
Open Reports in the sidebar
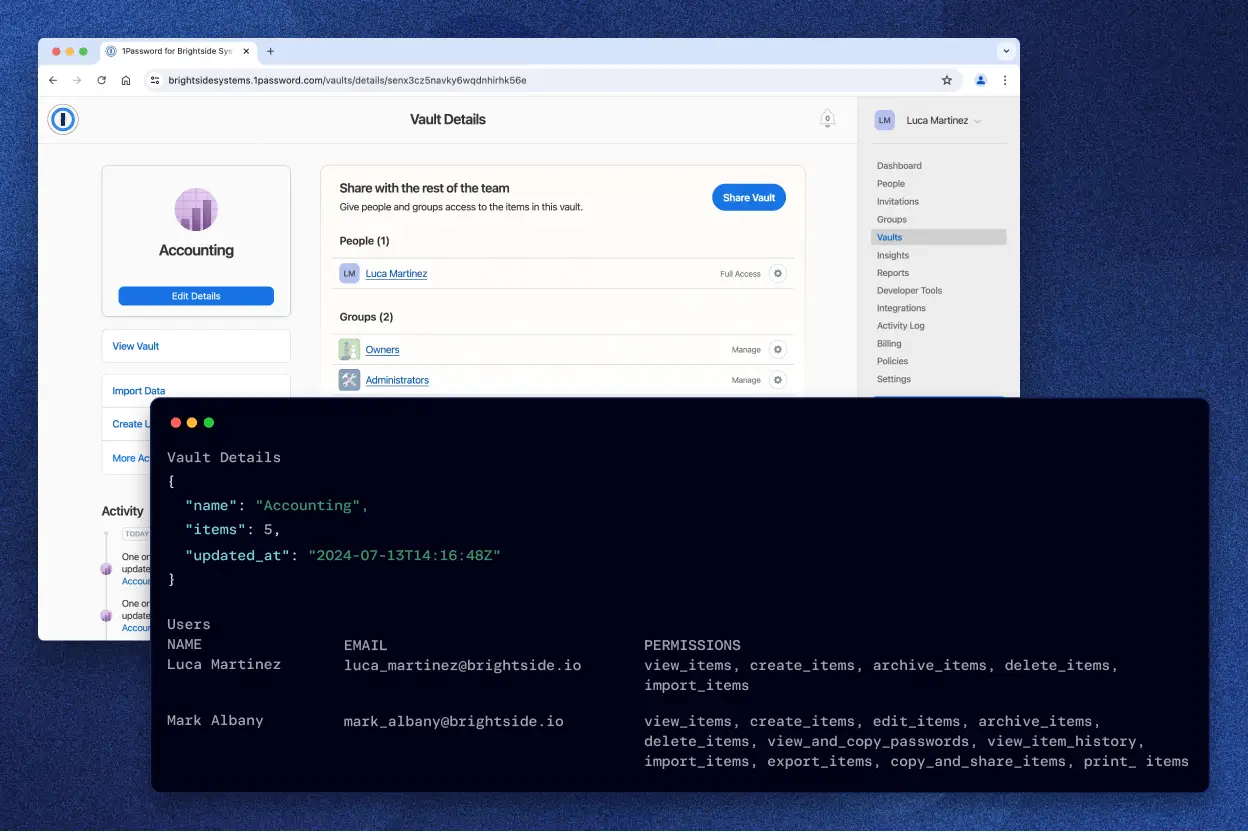tap(893, 273)
